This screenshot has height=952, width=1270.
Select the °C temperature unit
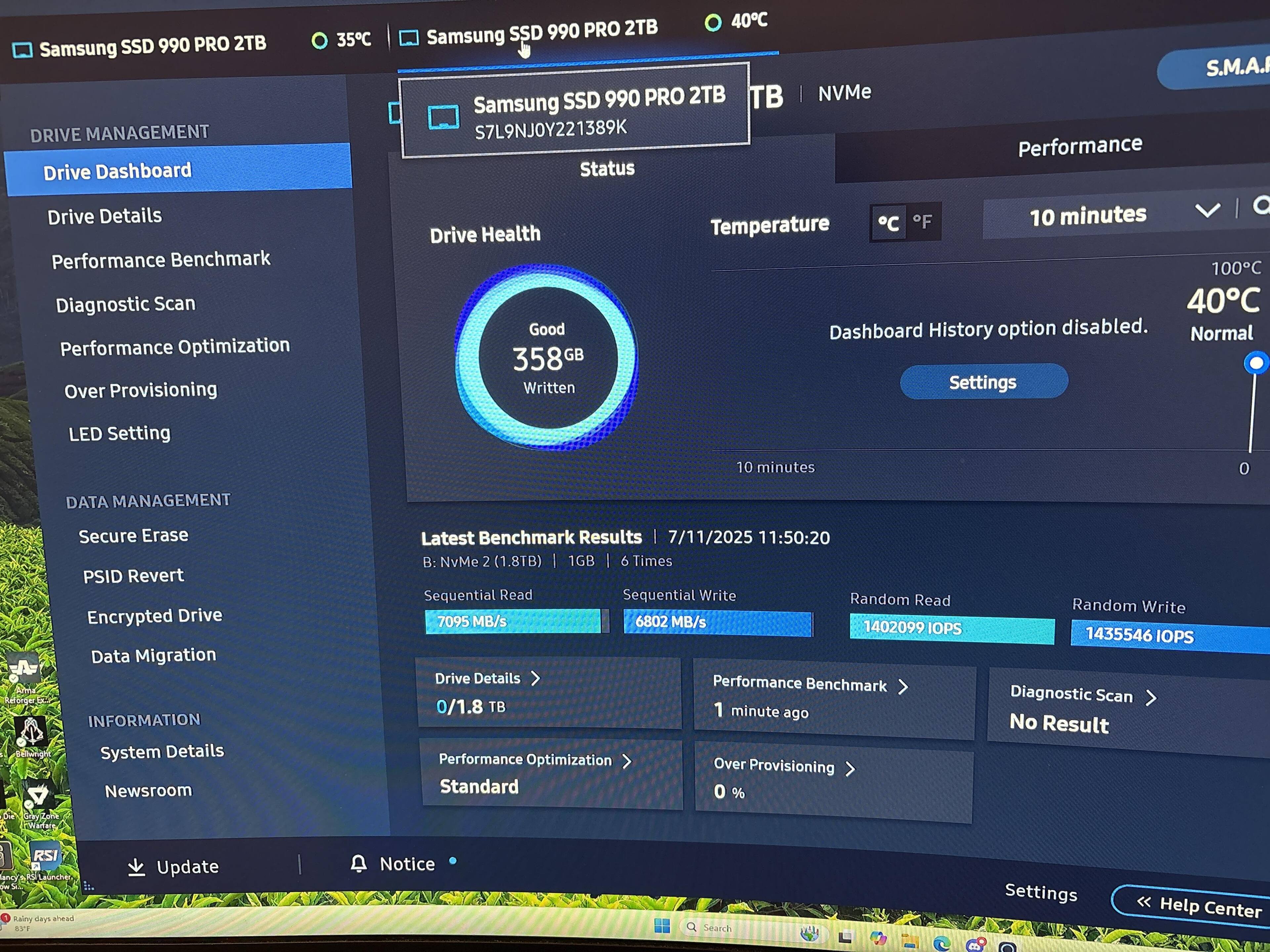pyautogui.click(x=888, y=223)
